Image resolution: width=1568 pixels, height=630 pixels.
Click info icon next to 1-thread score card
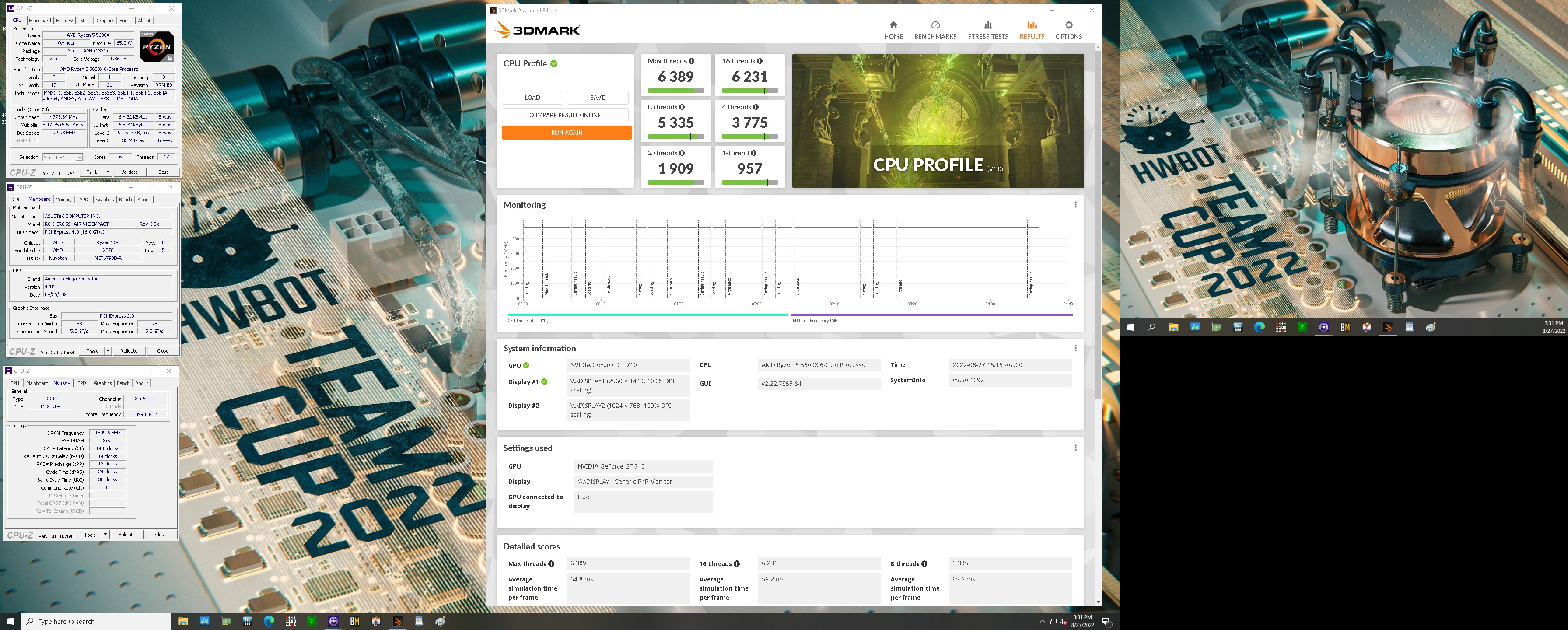click(753, 153)
